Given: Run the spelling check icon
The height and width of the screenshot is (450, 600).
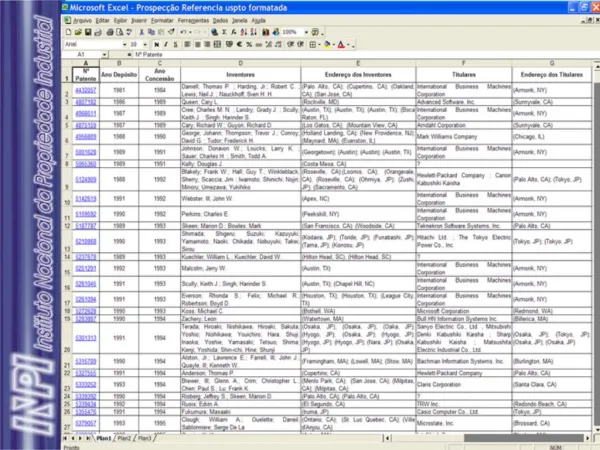Looking at the screenshot, I should 129,32.
